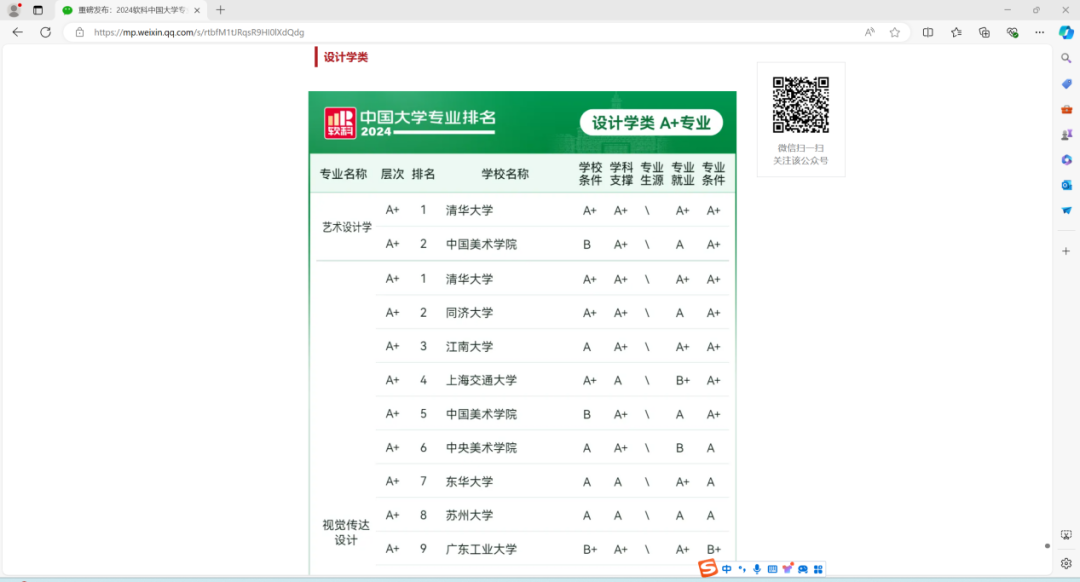Open the Sogou soft keyboard

click(772, 569)
